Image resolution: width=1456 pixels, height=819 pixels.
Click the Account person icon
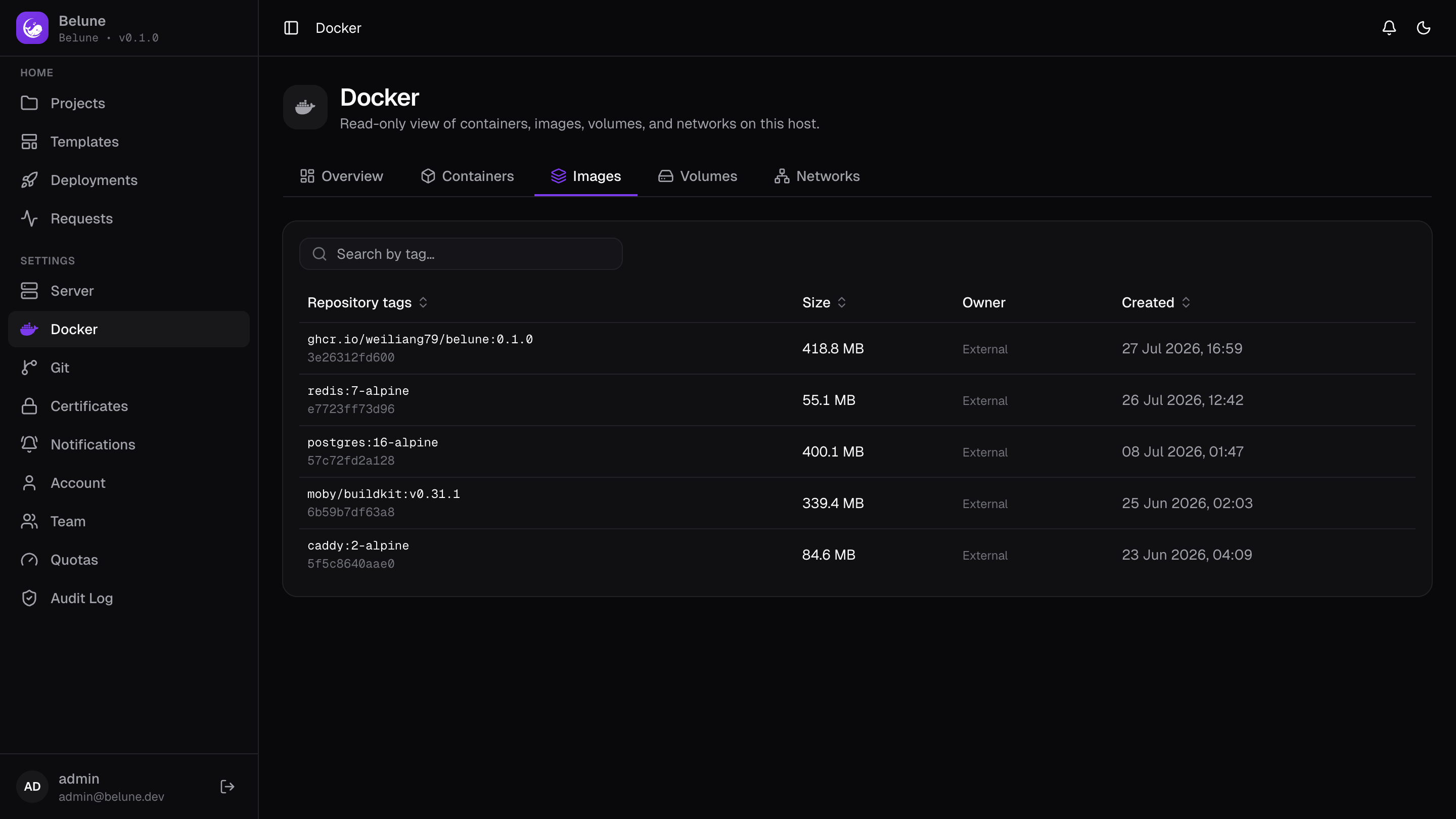pyautogui.click(x=29, y=483)
